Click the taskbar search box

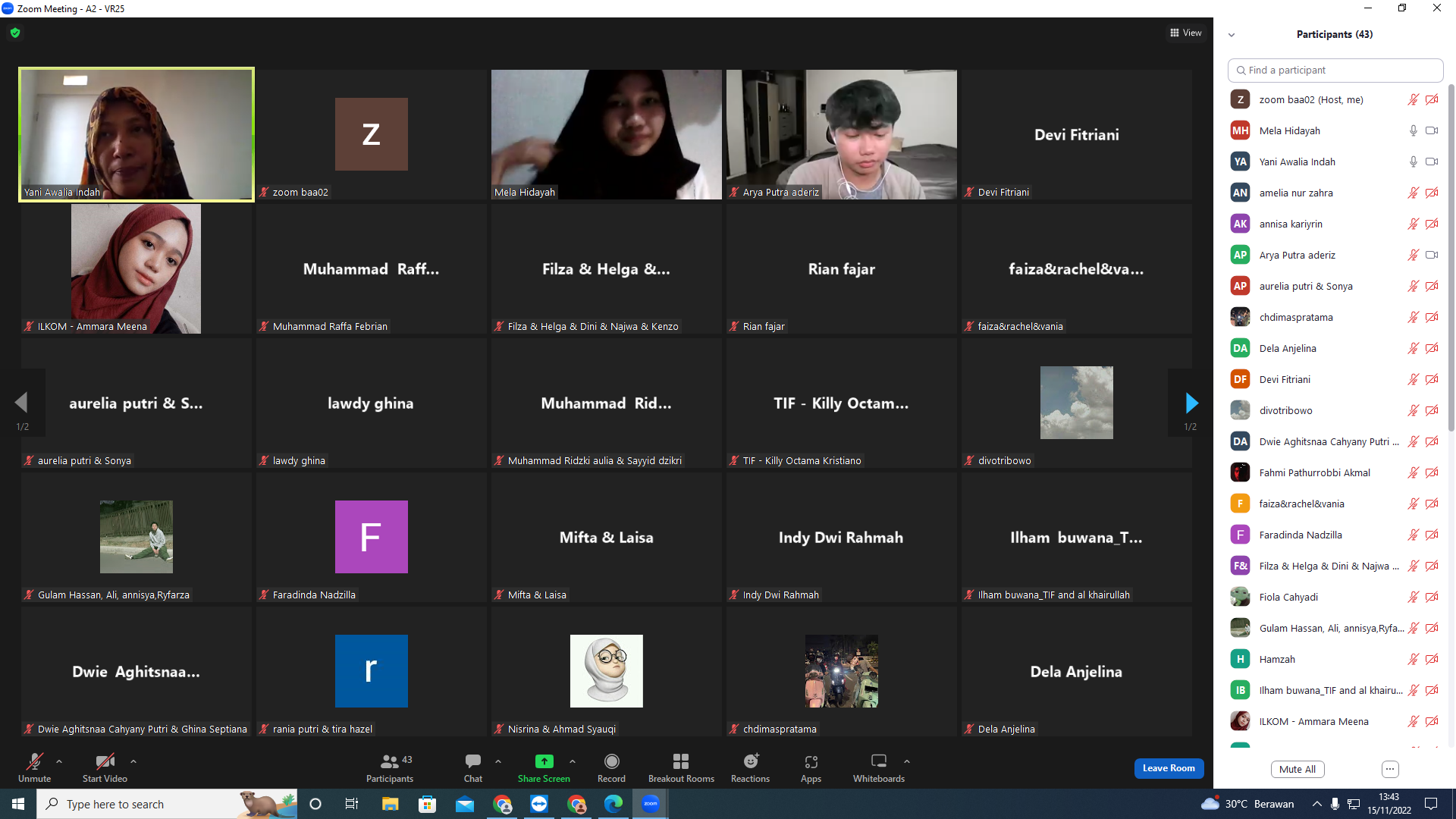(167, 804)
